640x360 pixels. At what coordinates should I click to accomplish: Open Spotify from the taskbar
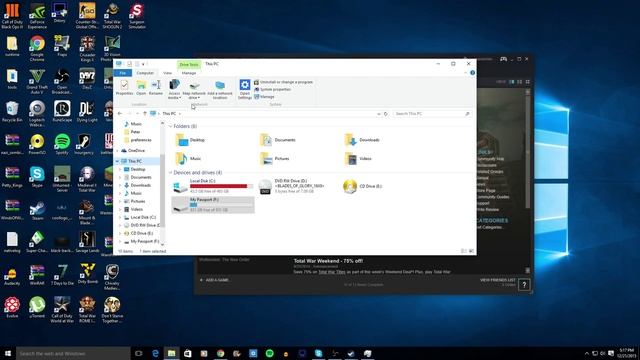click(269, 353)
